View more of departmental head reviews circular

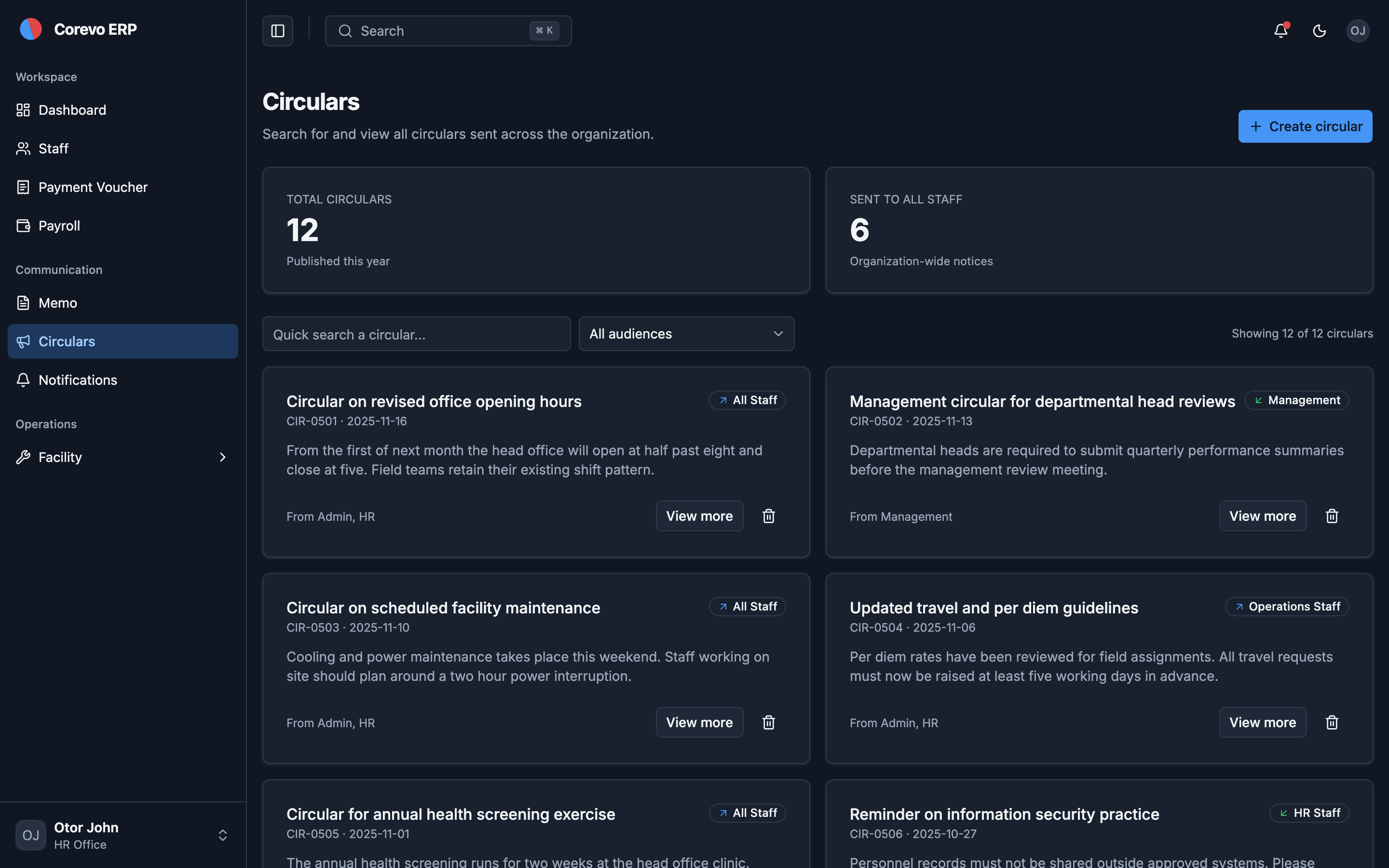click(1262, 516)
